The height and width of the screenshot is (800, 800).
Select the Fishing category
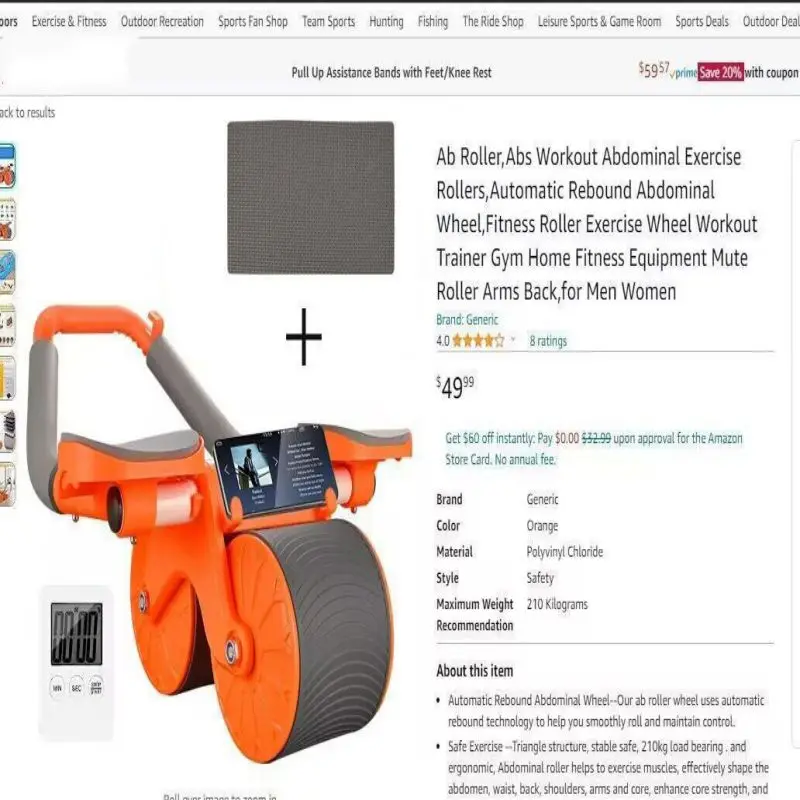point(433,21)
